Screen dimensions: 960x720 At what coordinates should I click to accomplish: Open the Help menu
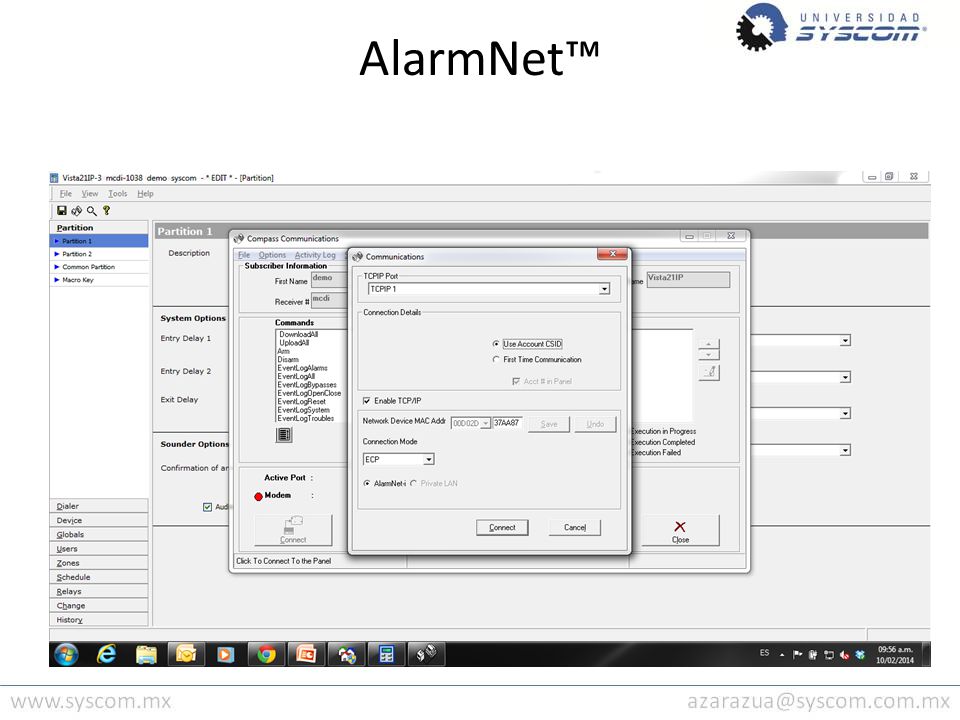tap(145, 193)
